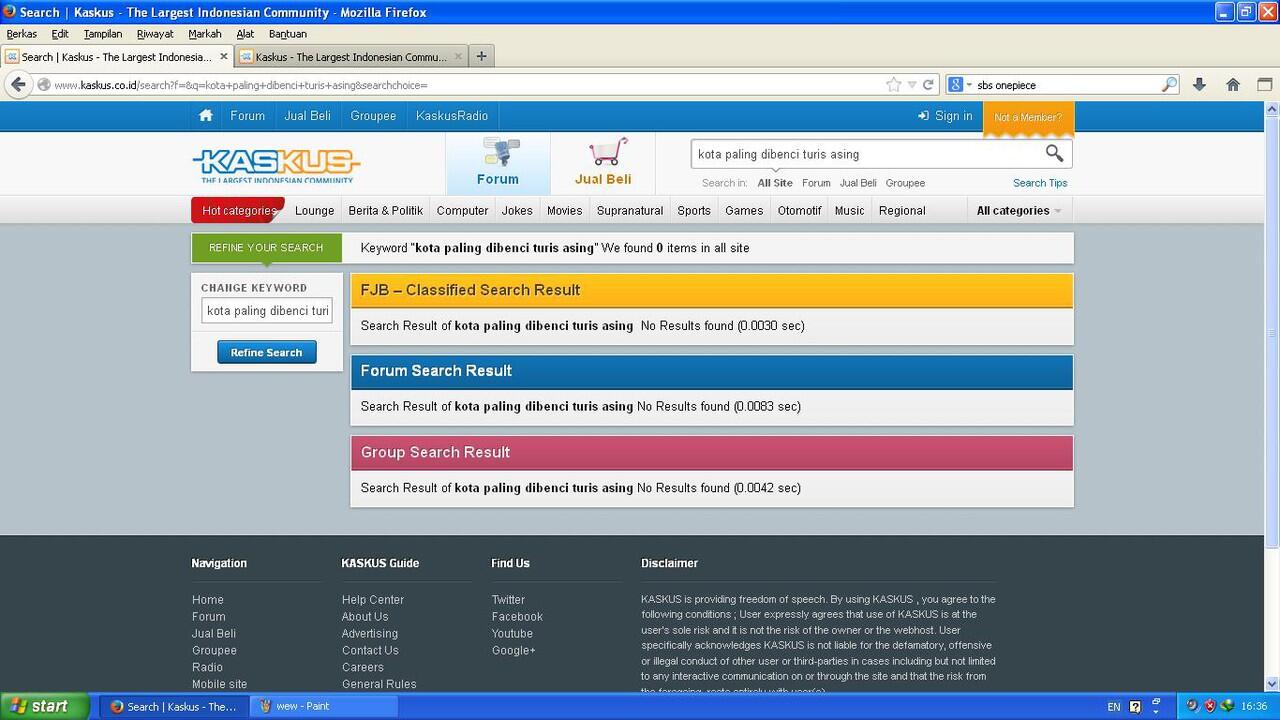Expand the All categories dropdown
The image size is (1280, 720).
click(1018, 211)
